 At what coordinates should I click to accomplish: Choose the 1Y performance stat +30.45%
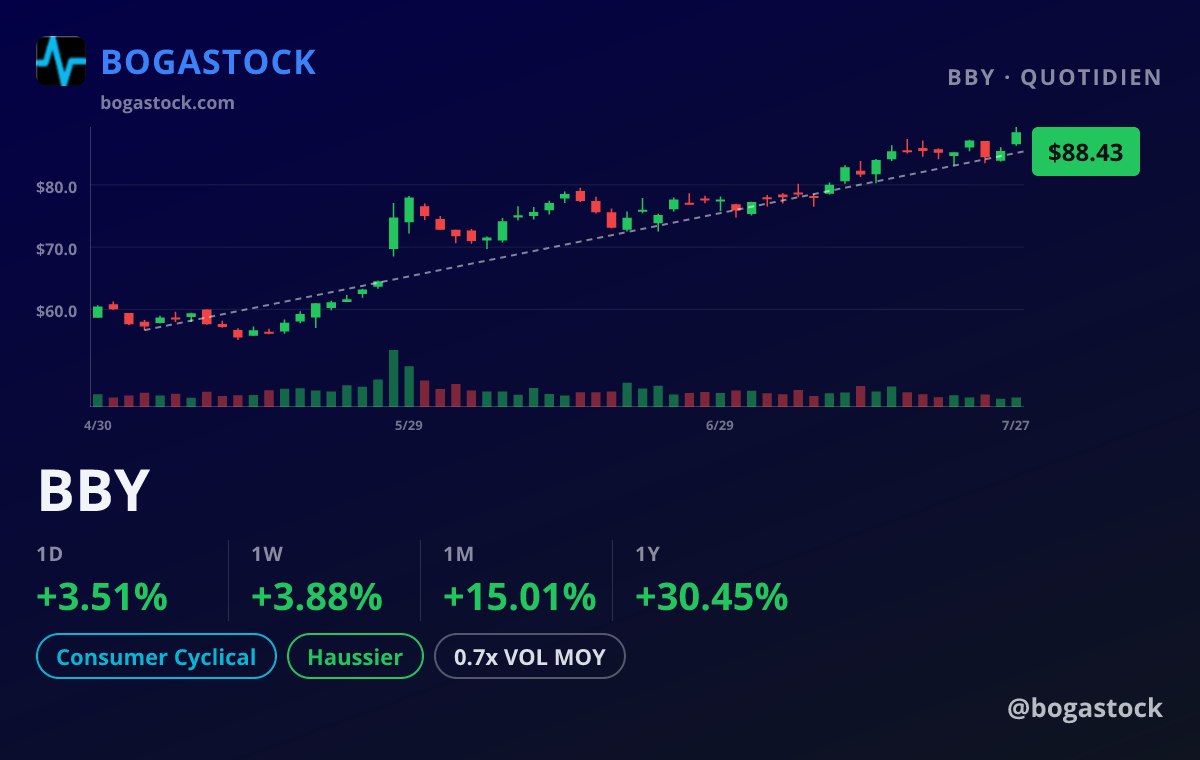[x=712, y=597]
